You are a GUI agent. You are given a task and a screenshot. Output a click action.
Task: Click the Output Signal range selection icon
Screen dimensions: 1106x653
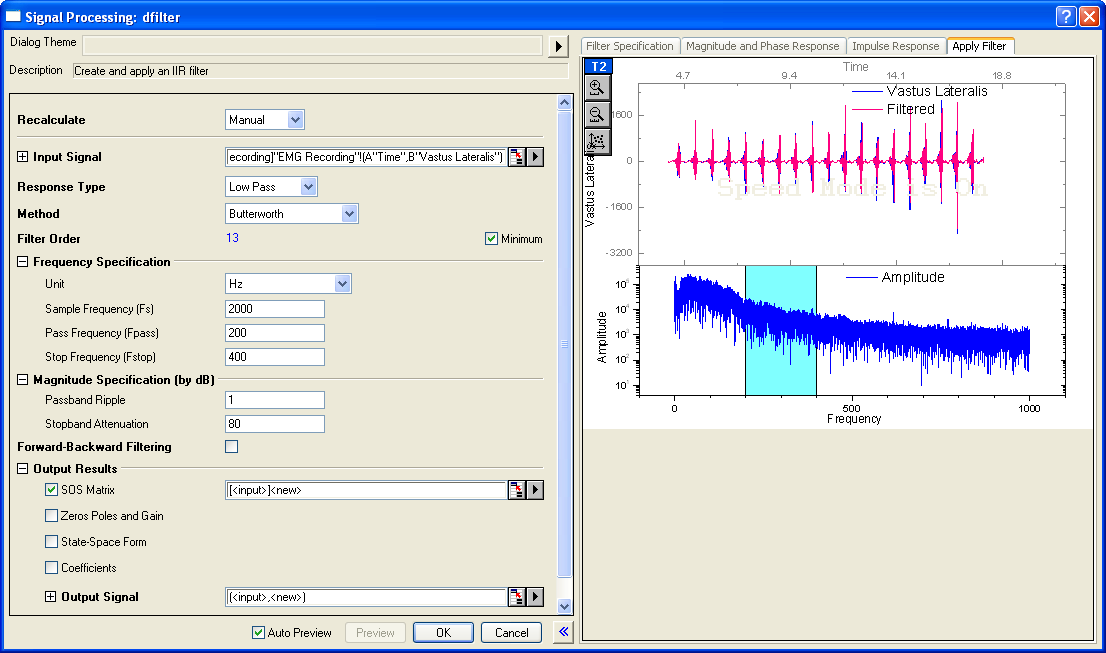(517, 597)
